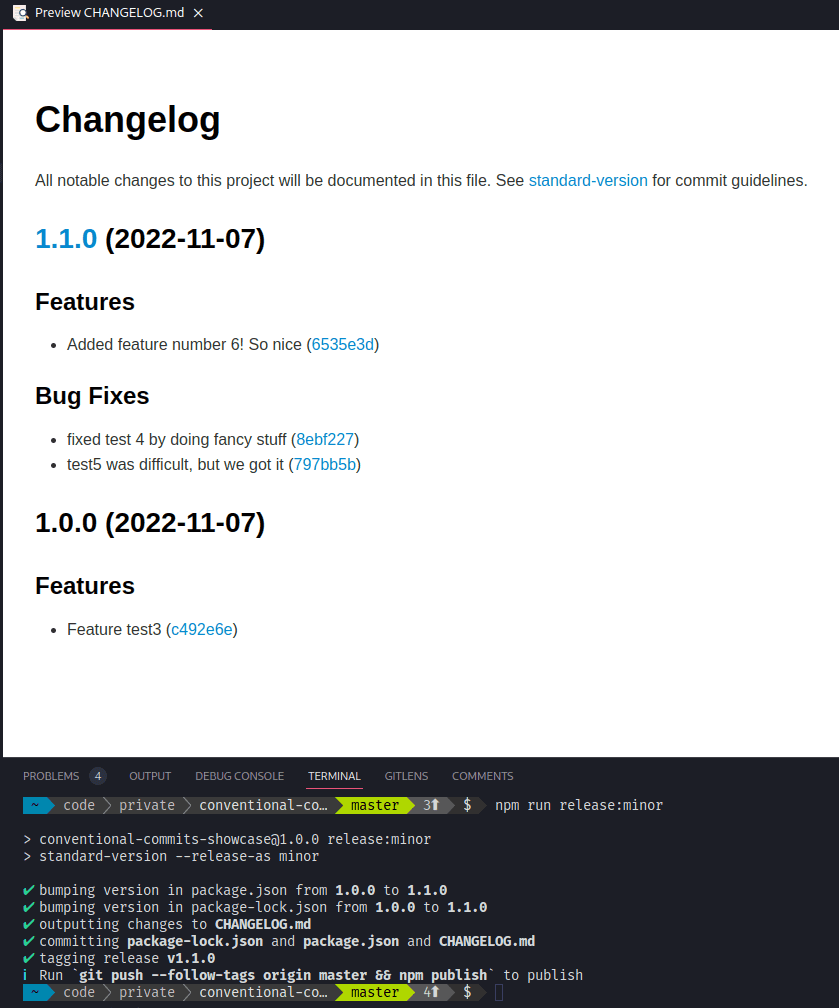The height and width of the screenshot is (1008, 839).
Task: Click the checkmark beside 'tagging release v1.1.0'
Action: coord(27,958)
